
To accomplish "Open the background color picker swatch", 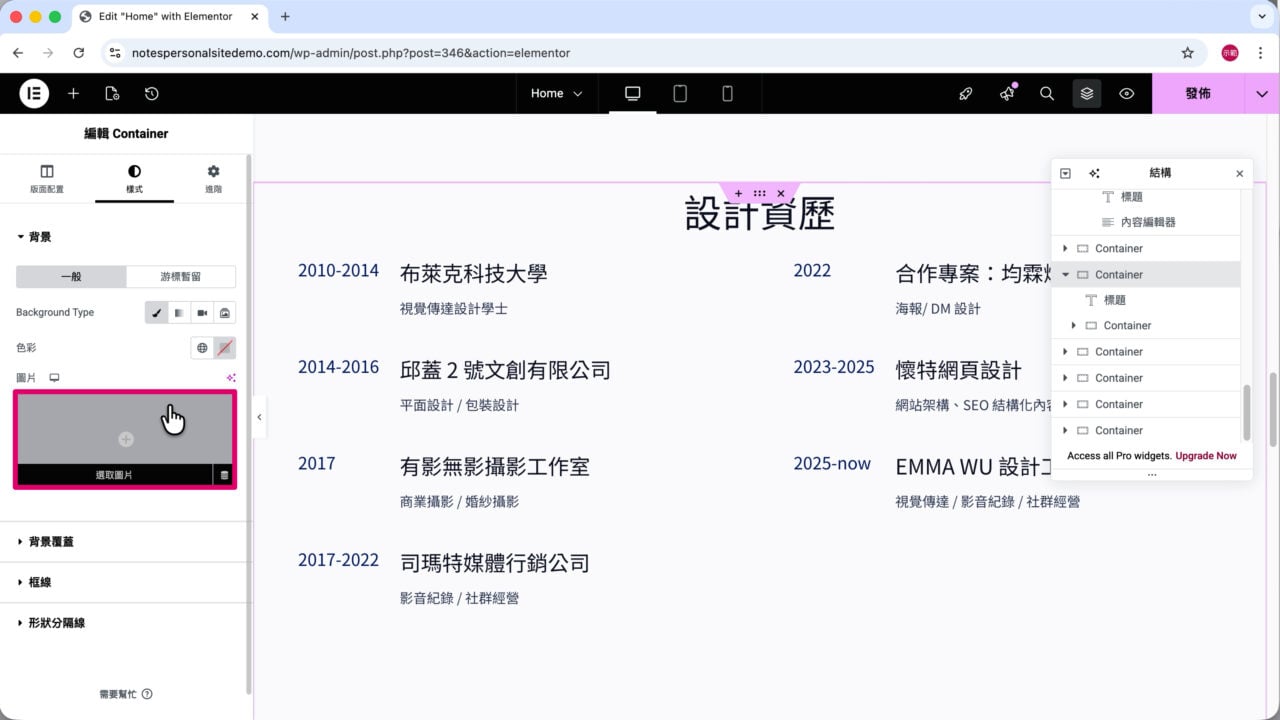I will point(225,348).
